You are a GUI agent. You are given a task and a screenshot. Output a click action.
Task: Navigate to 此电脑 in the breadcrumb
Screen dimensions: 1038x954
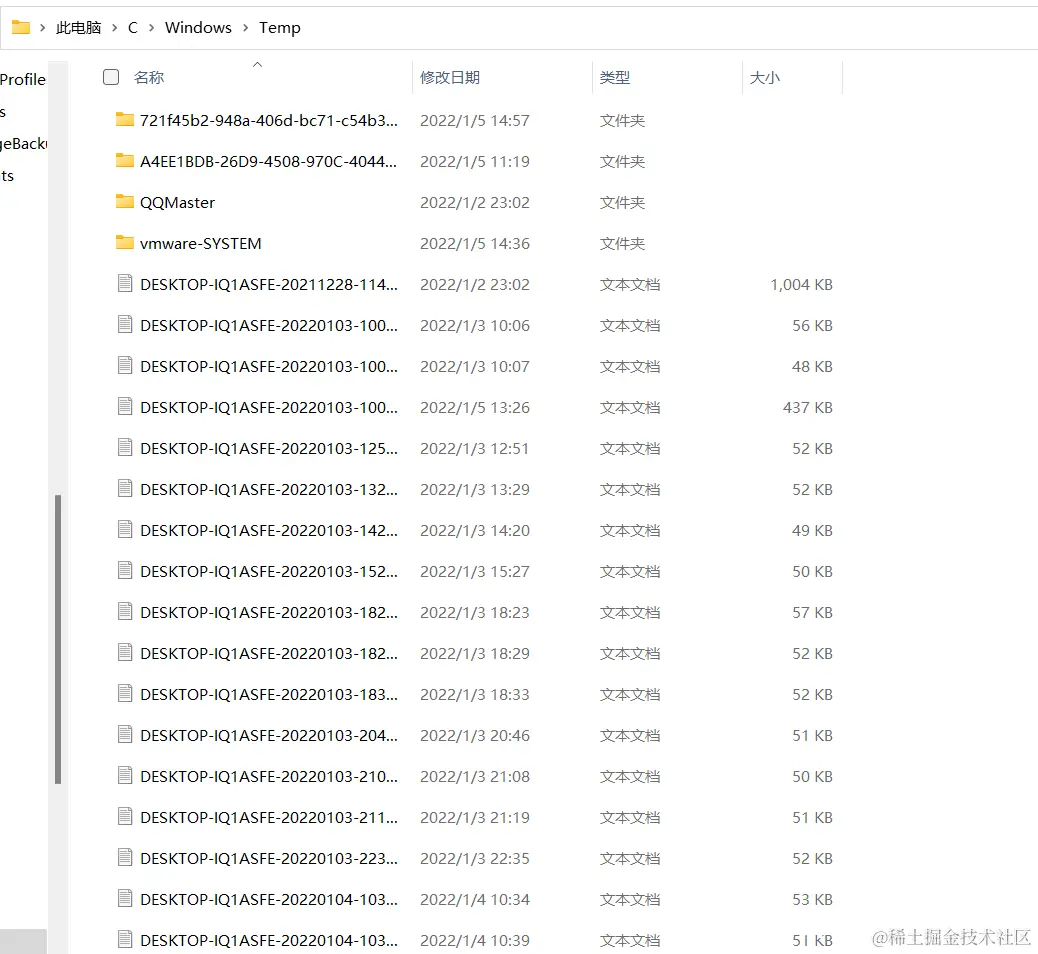coord(78,28)
